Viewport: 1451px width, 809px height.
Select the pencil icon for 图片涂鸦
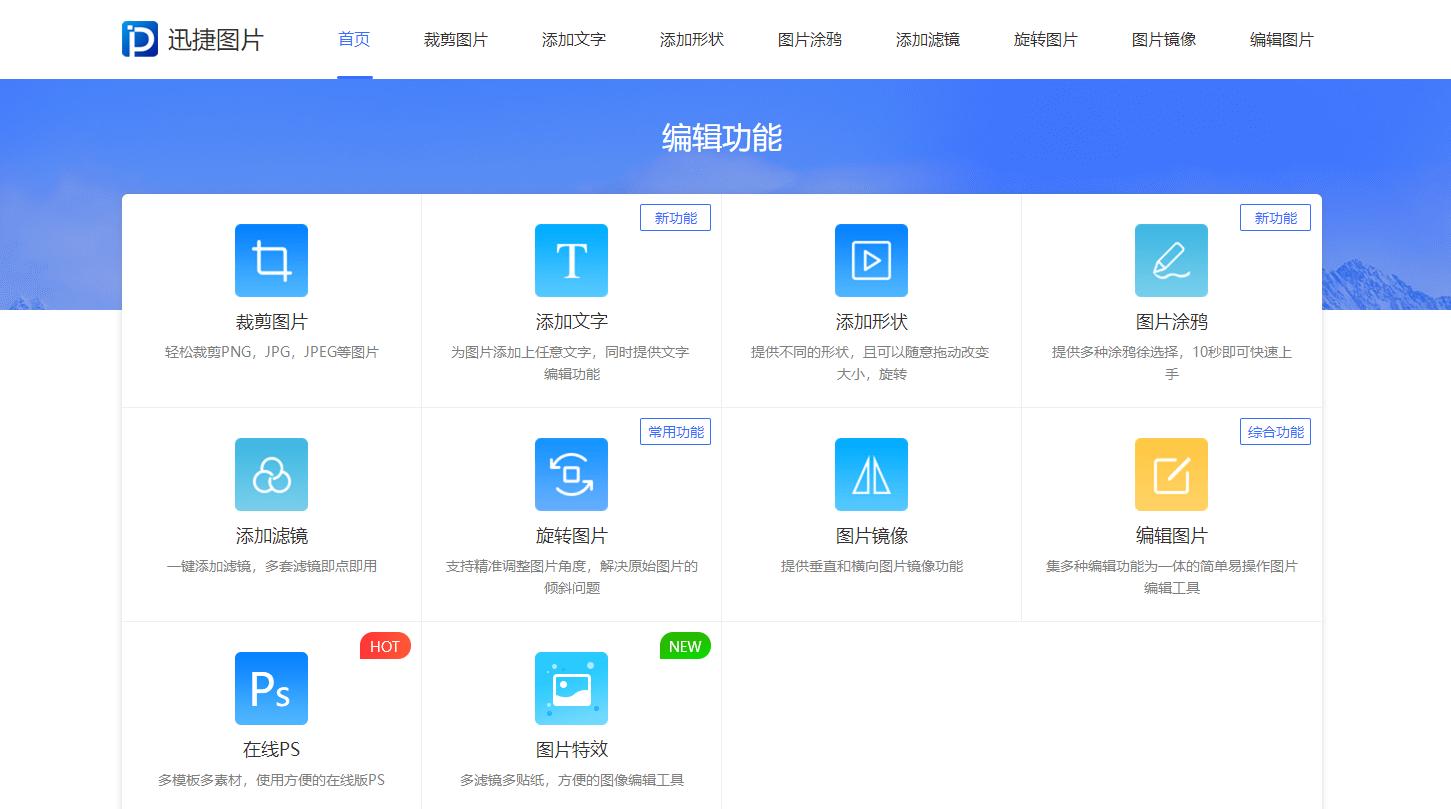(1171, 260)
